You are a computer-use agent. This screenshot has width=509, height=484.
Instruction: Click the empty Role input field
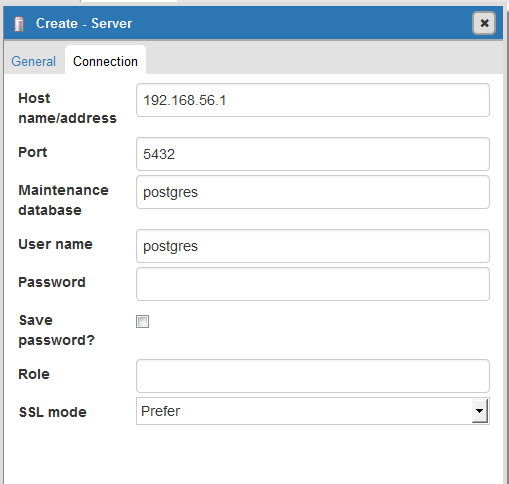(x=313, y=376)
